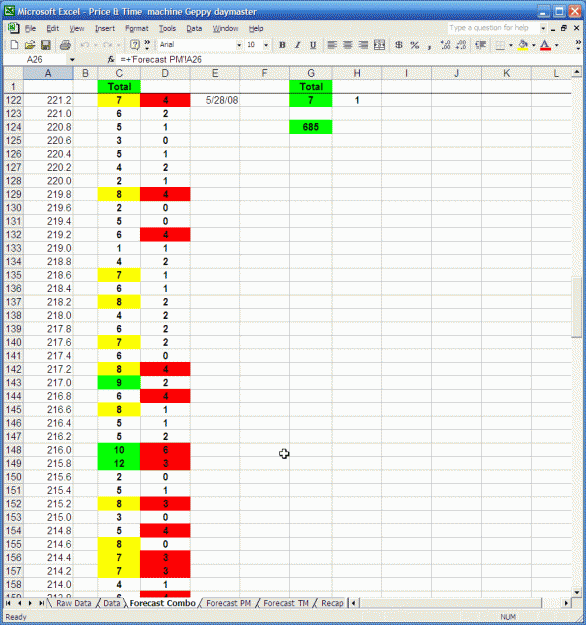Viewport: 586px width, 625px height.
Task: Center align cell text
Action: point(347,45)
